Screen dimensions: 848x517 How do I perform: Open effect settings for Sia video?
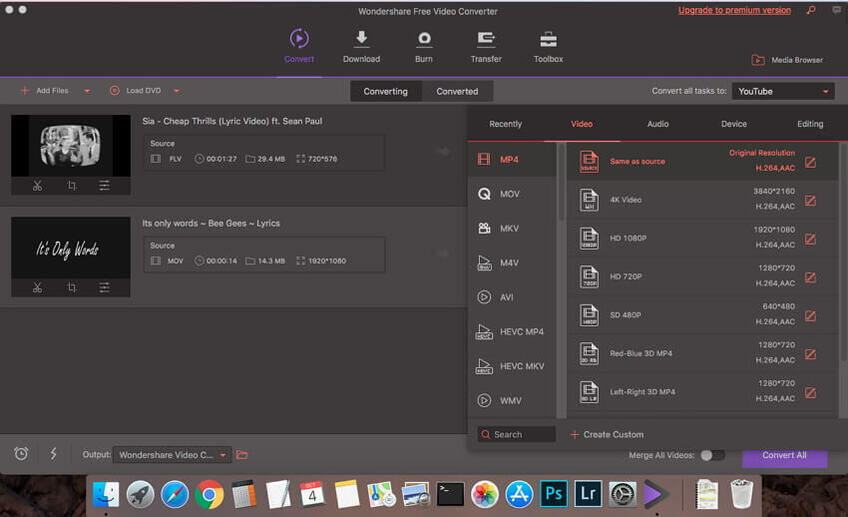[x=105, y=185]
